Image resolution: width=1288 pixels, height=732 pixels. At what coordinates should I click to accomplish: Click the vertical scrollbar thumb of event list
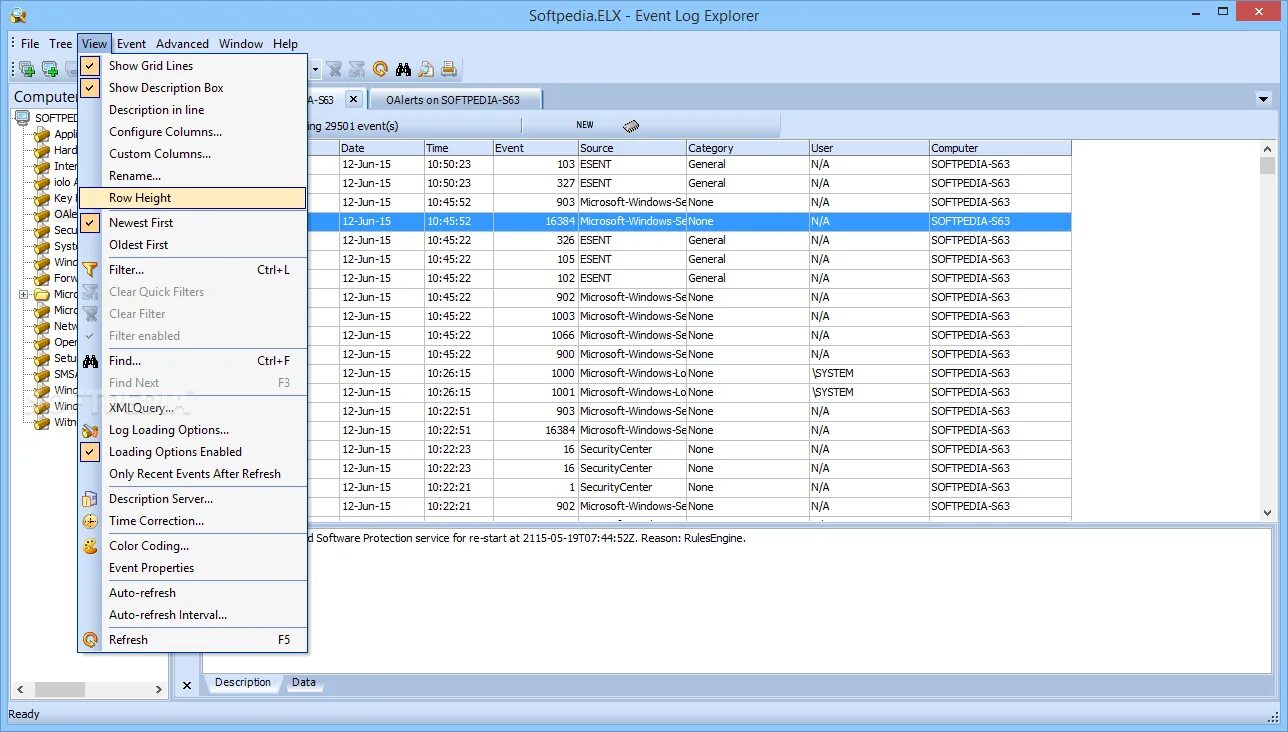pos(1267,166)
